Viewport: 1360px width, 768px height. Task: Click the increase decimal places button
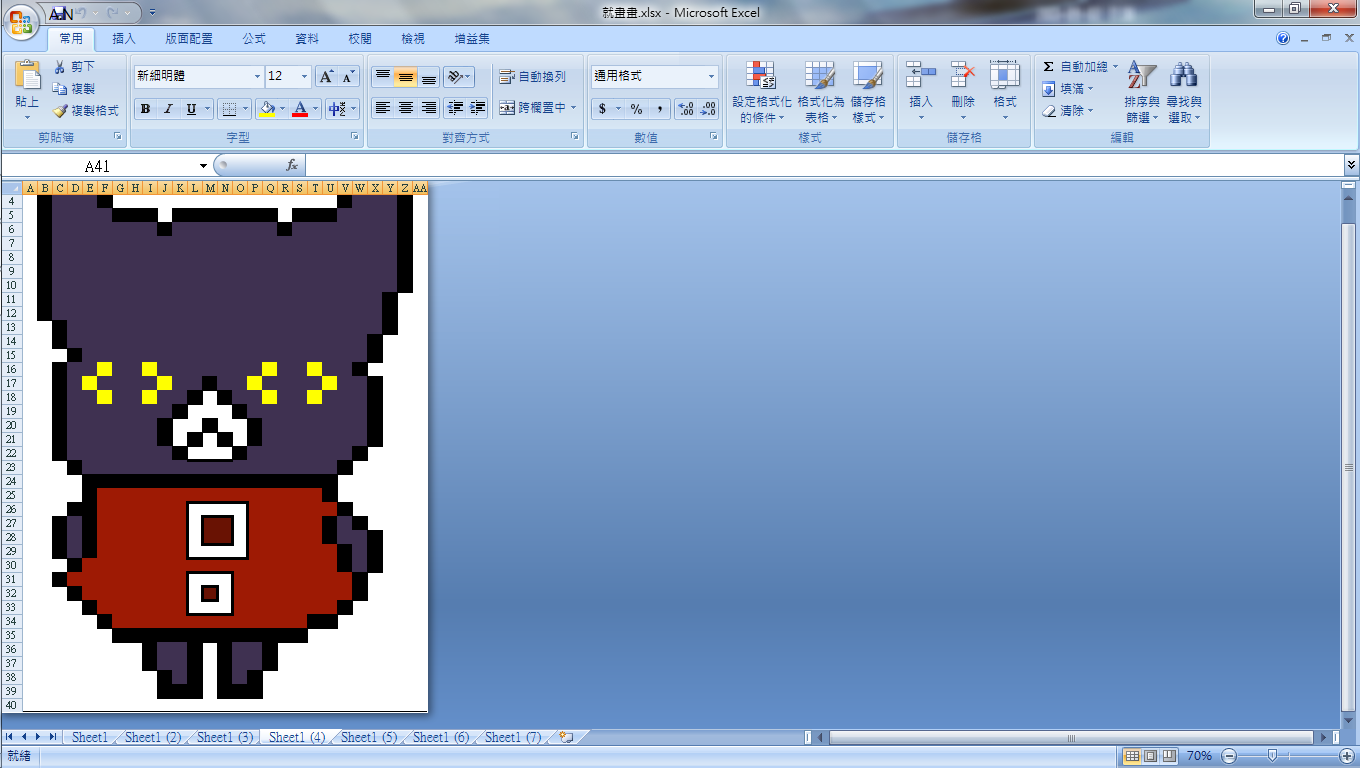click(x=686, y=109)
